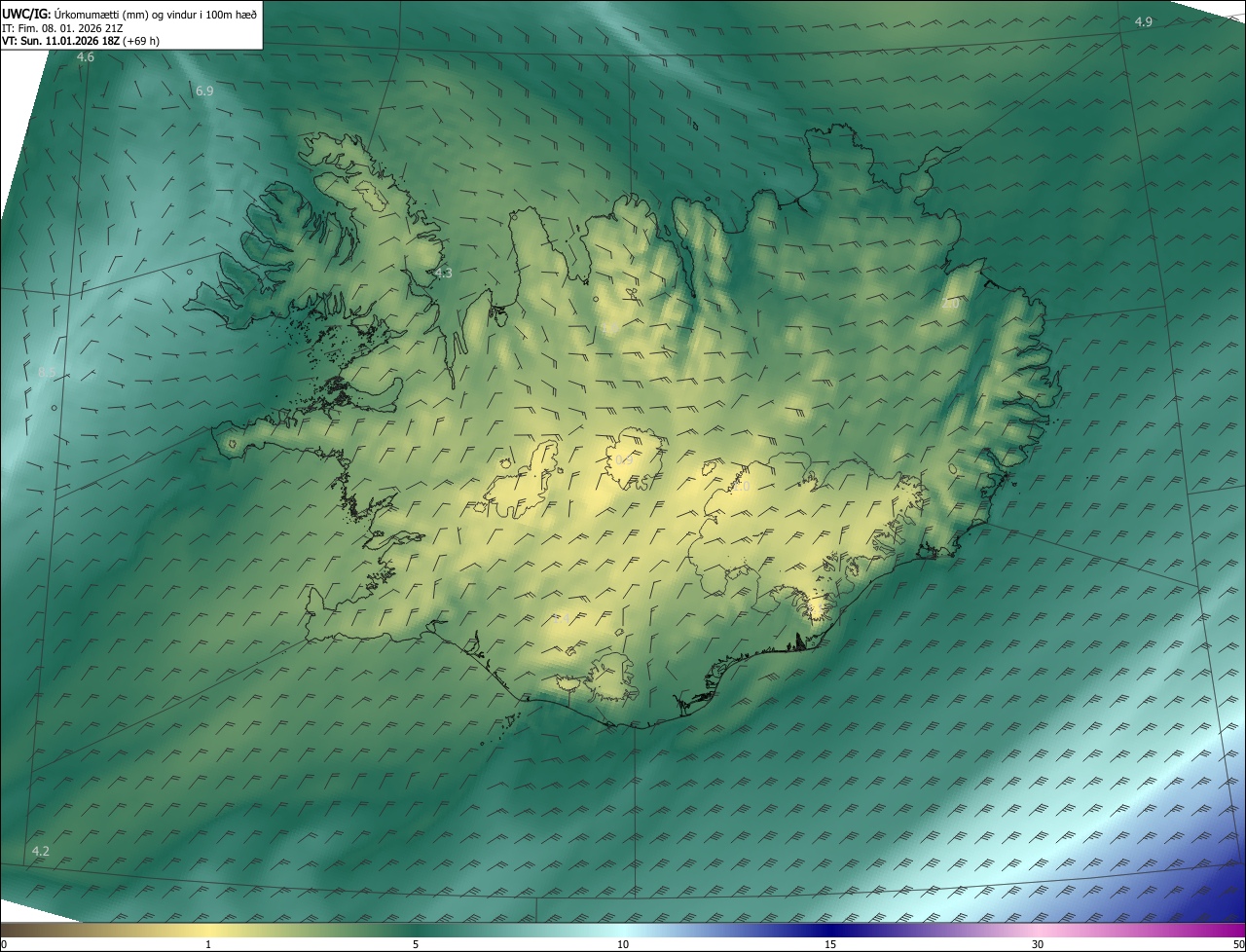Click the '10' tick on the color scale
The image size is (1246, 952).
pos(623,944)
